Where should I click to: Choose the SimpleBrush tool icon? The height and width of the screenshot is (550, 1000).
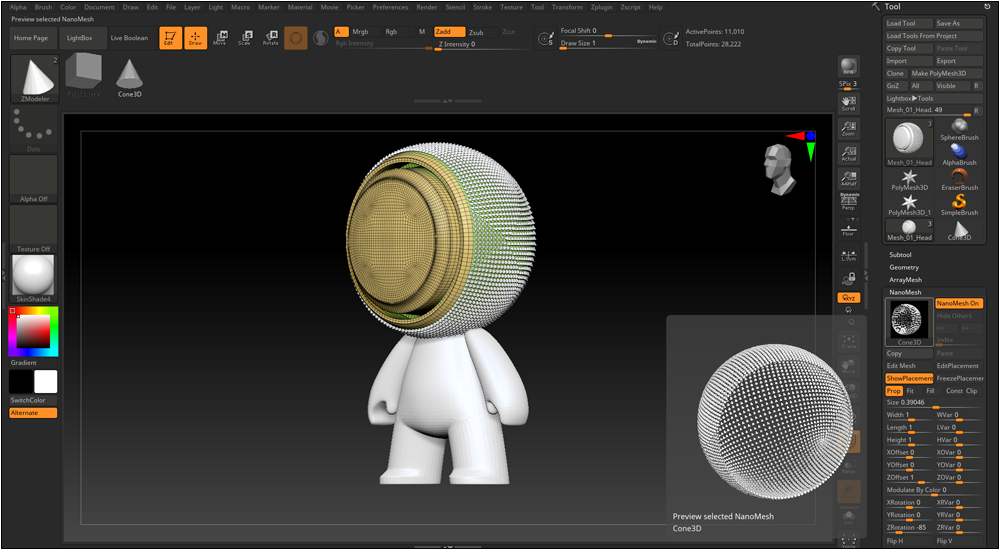(x=959, y=206)
